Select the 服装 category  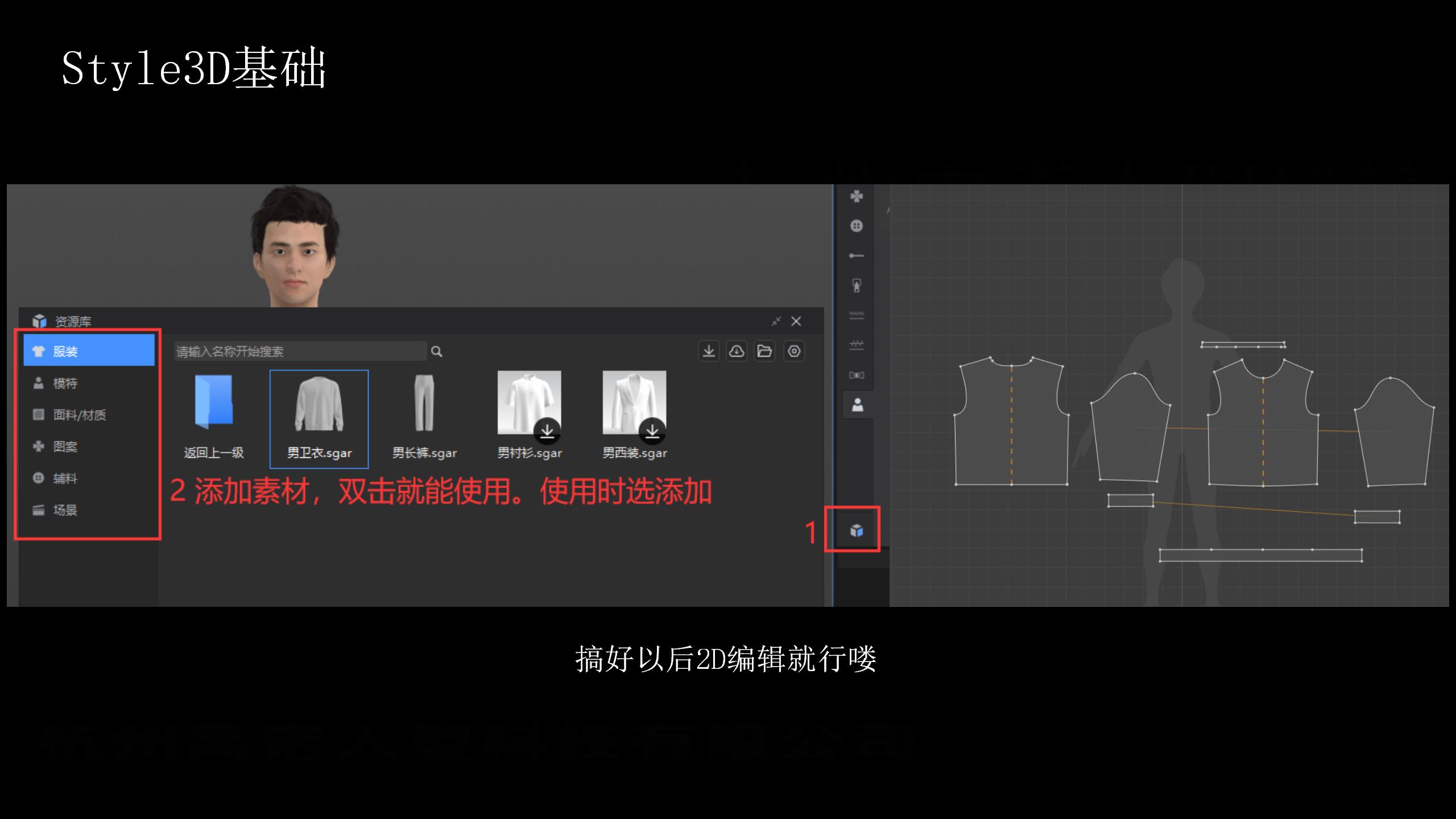(89, 351)
